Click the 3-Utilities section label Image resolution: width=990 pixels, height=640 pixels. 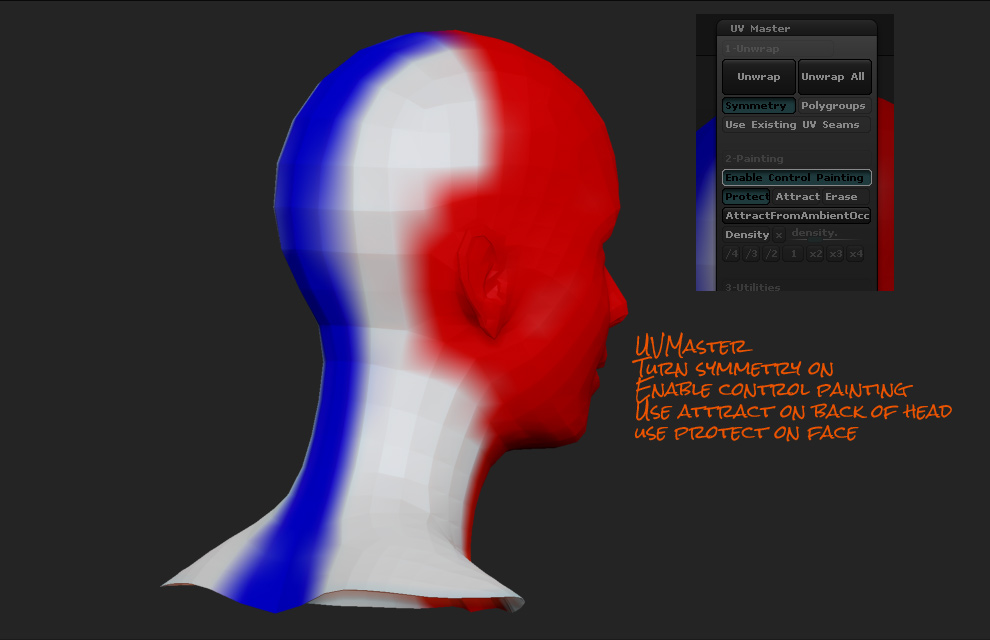click(x=752, y=287)
